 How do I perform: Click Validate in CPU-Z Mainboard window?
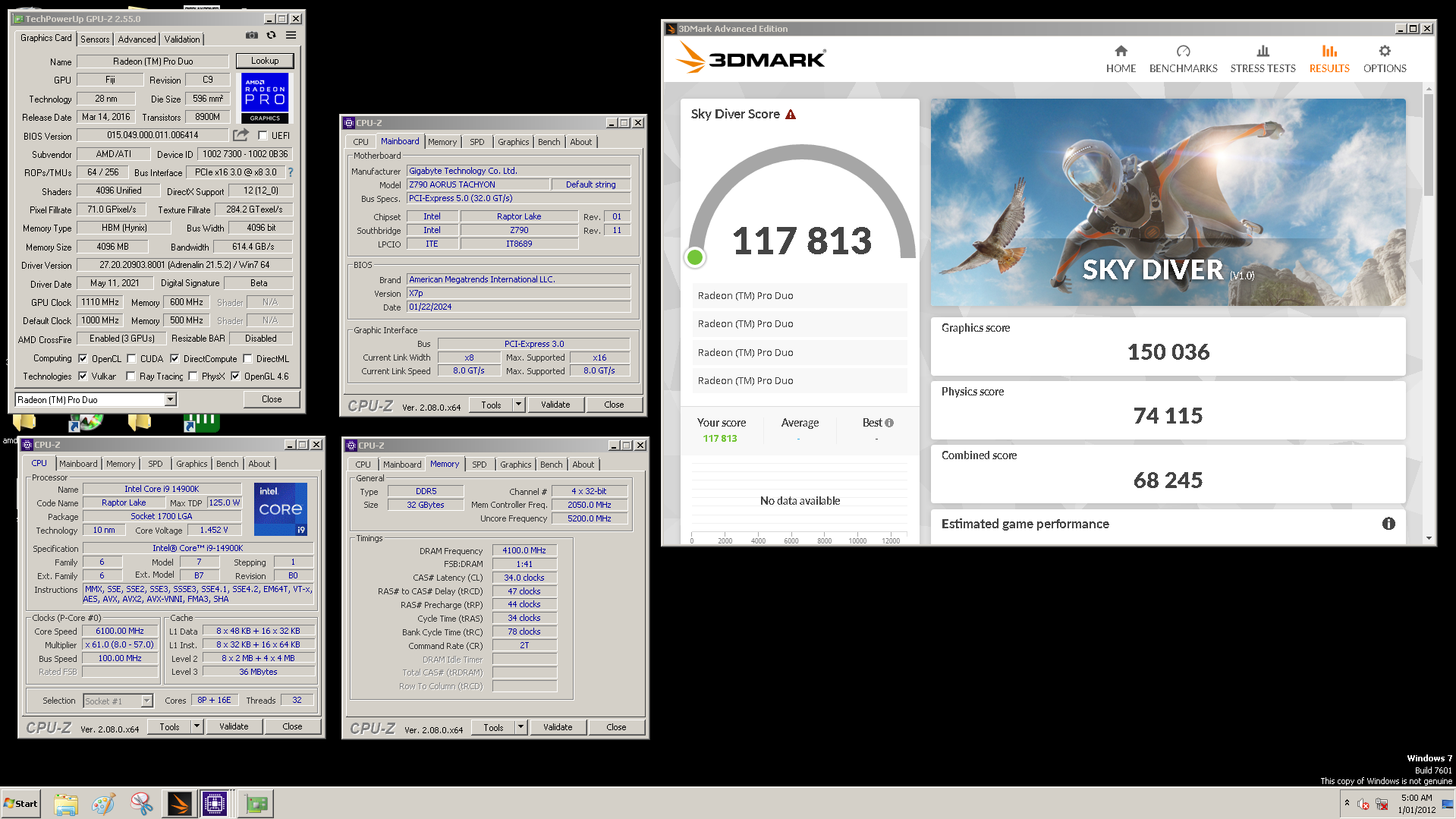pyautogui.click(x=555, y=405)
